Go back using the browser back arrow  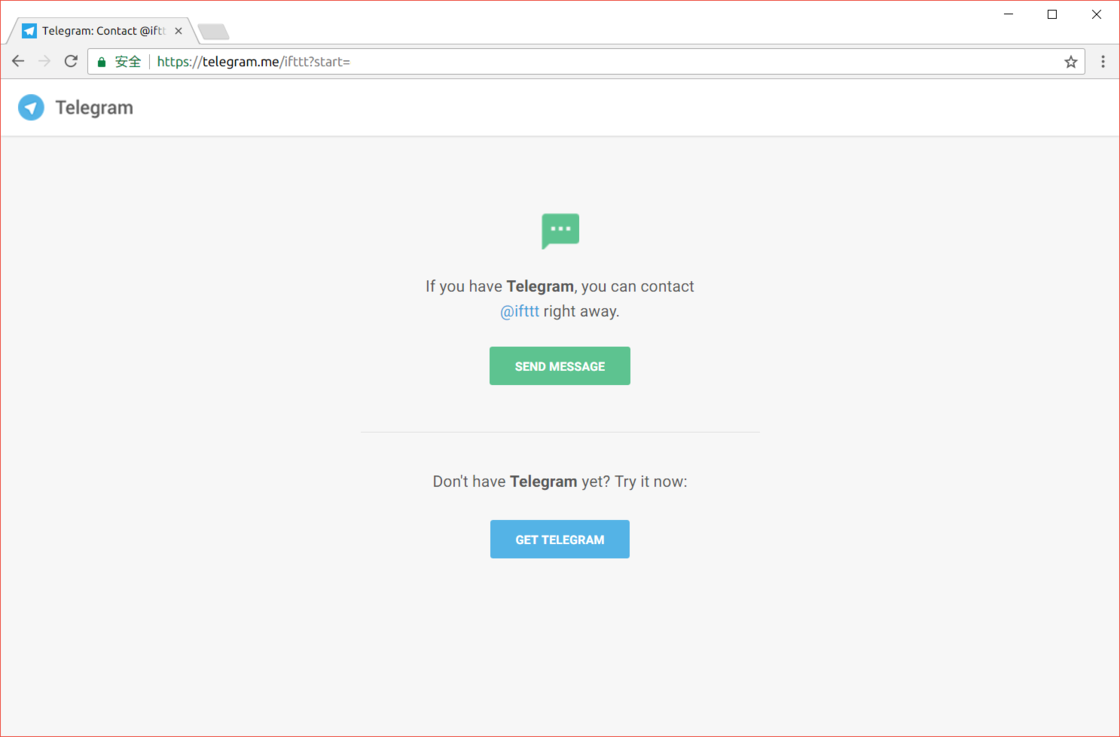tap(18, 61)
